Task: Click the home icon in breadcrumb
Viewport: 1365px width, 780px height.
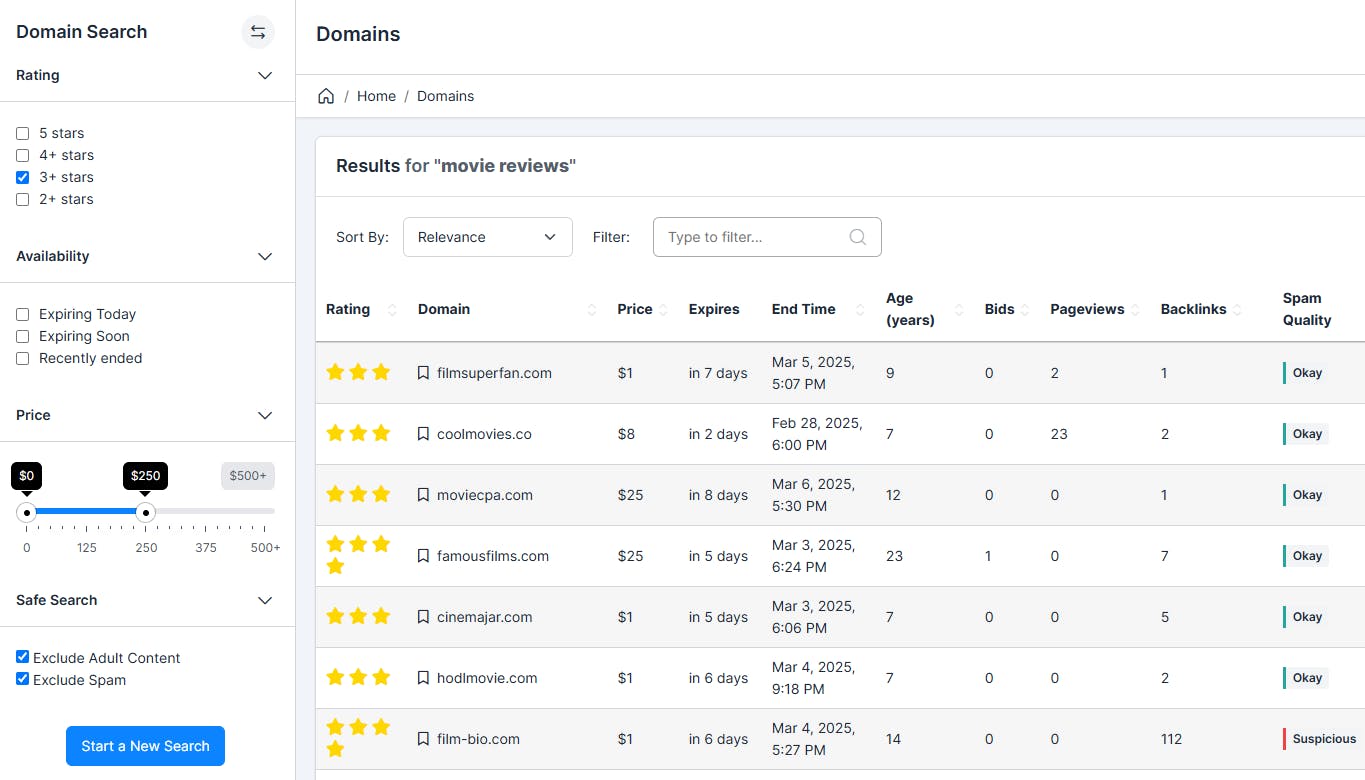Action: click(326, 96)
